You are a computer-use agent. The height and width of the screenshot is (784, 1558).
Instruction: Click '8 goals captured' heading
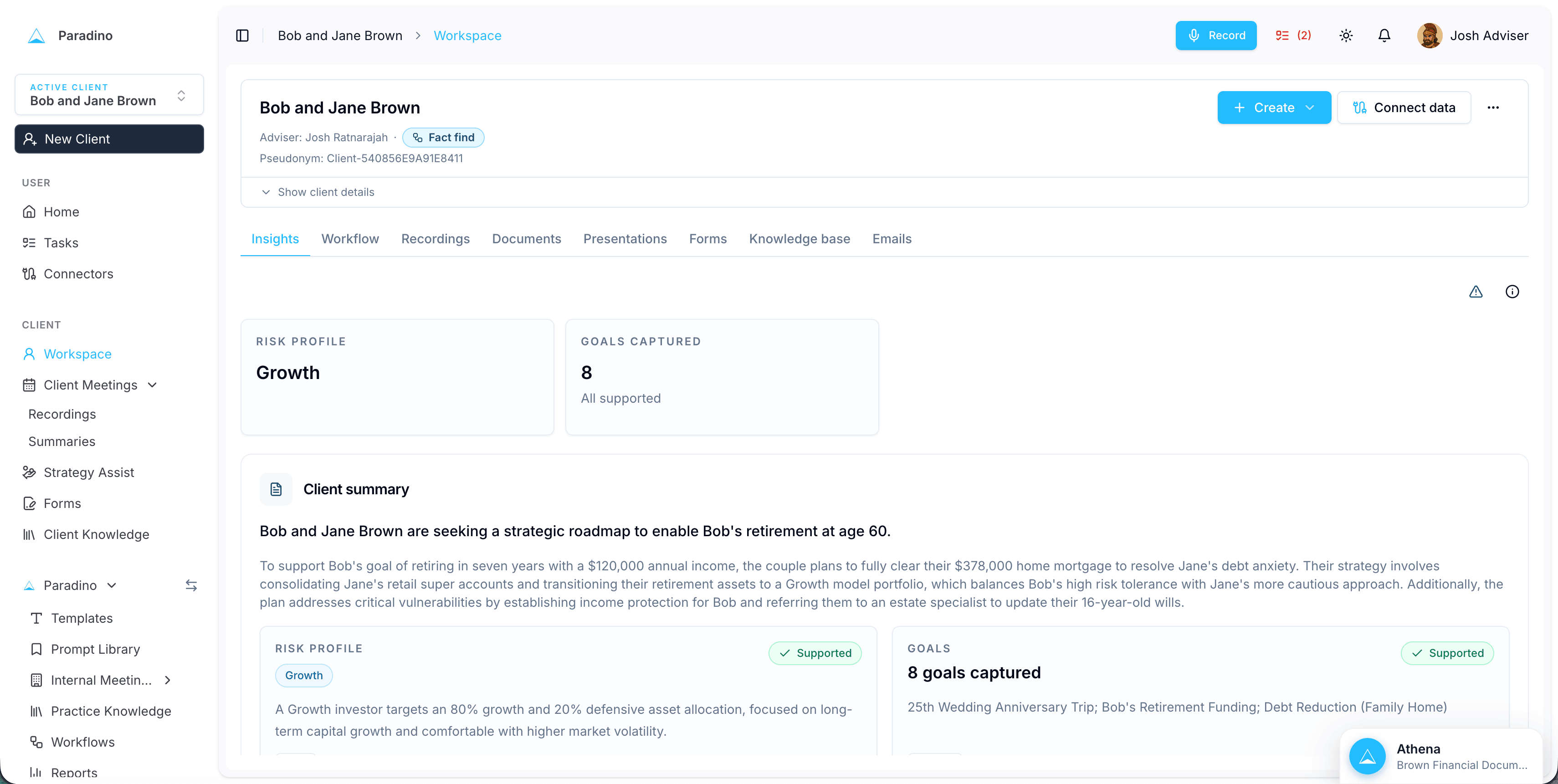(974, 673)
